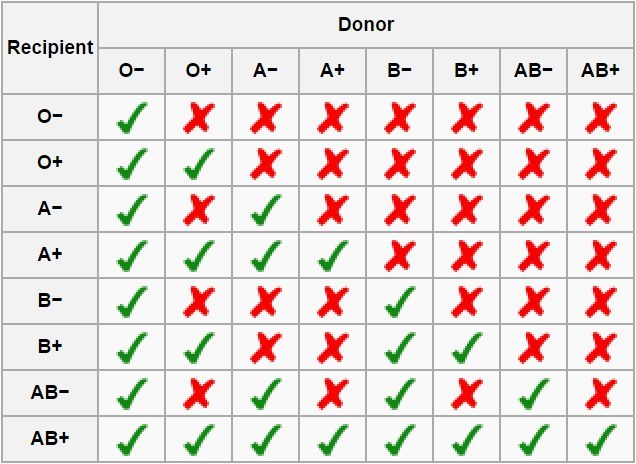Select the A+ recipient row header

50,256
